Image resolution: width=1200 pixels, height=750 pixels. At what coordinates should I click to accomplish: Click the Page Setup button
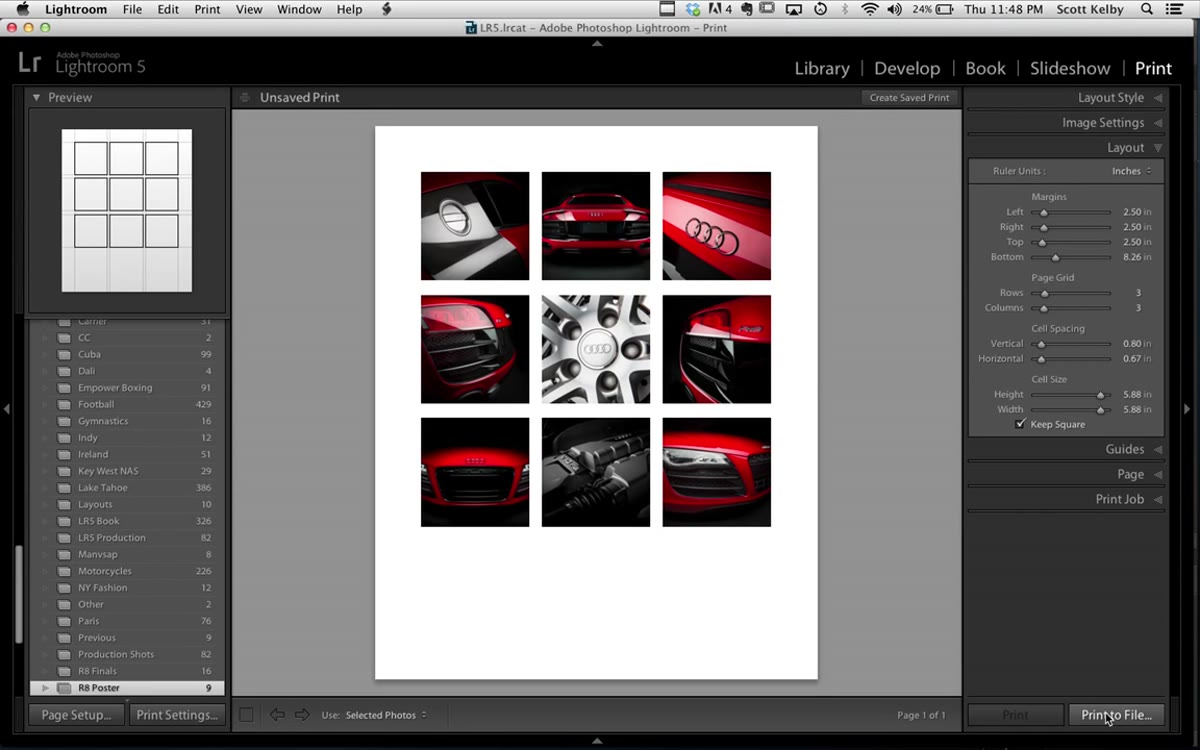[x=77, y=715]
